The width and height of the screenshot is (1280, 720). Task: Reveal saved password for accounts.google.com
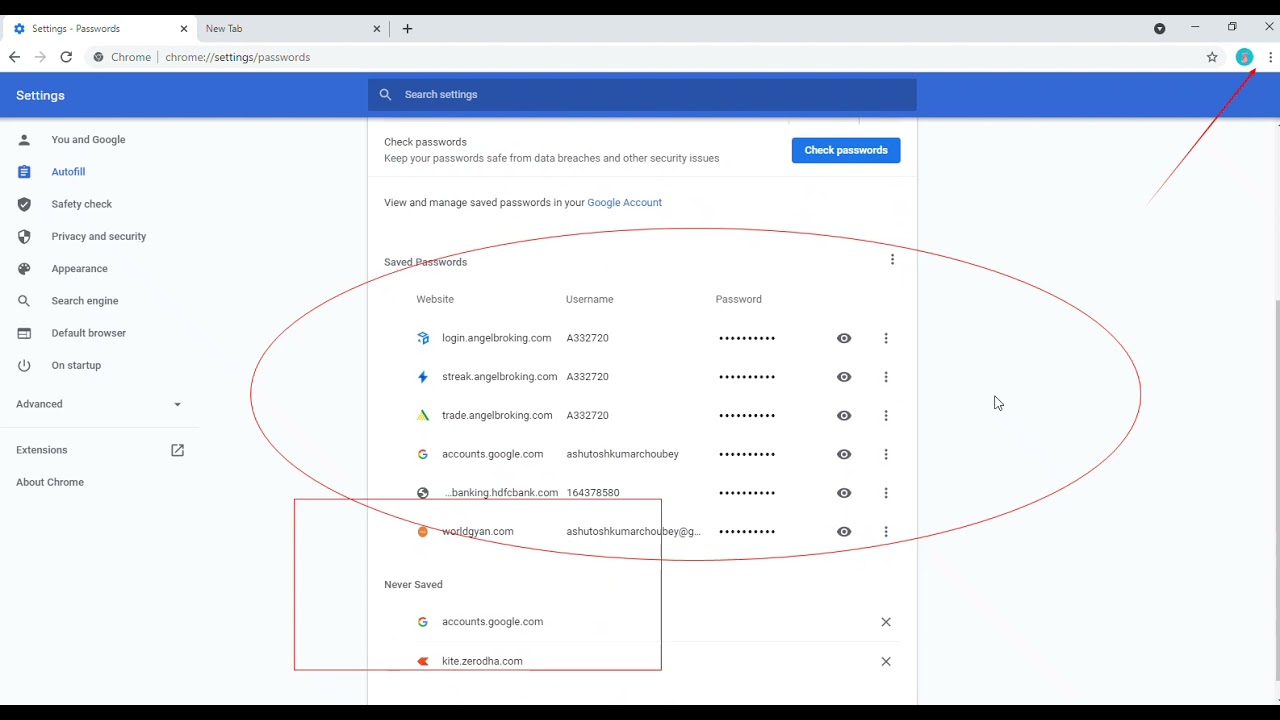point(844,454)
